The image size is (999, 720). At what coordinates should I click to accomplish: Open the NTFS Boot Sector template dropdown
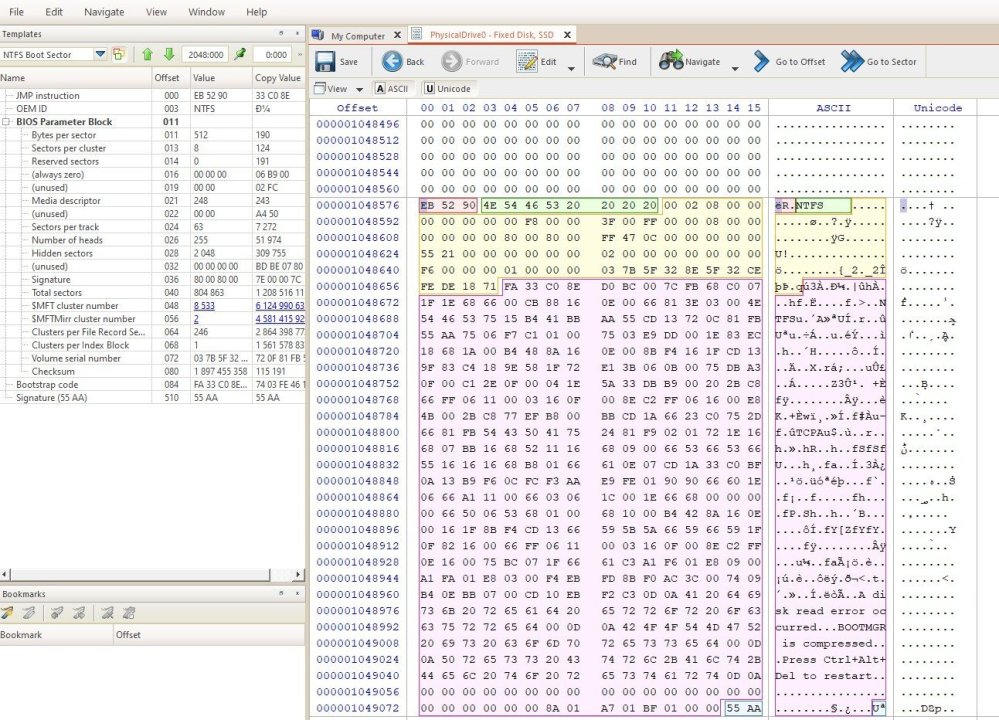coord(100,54)
